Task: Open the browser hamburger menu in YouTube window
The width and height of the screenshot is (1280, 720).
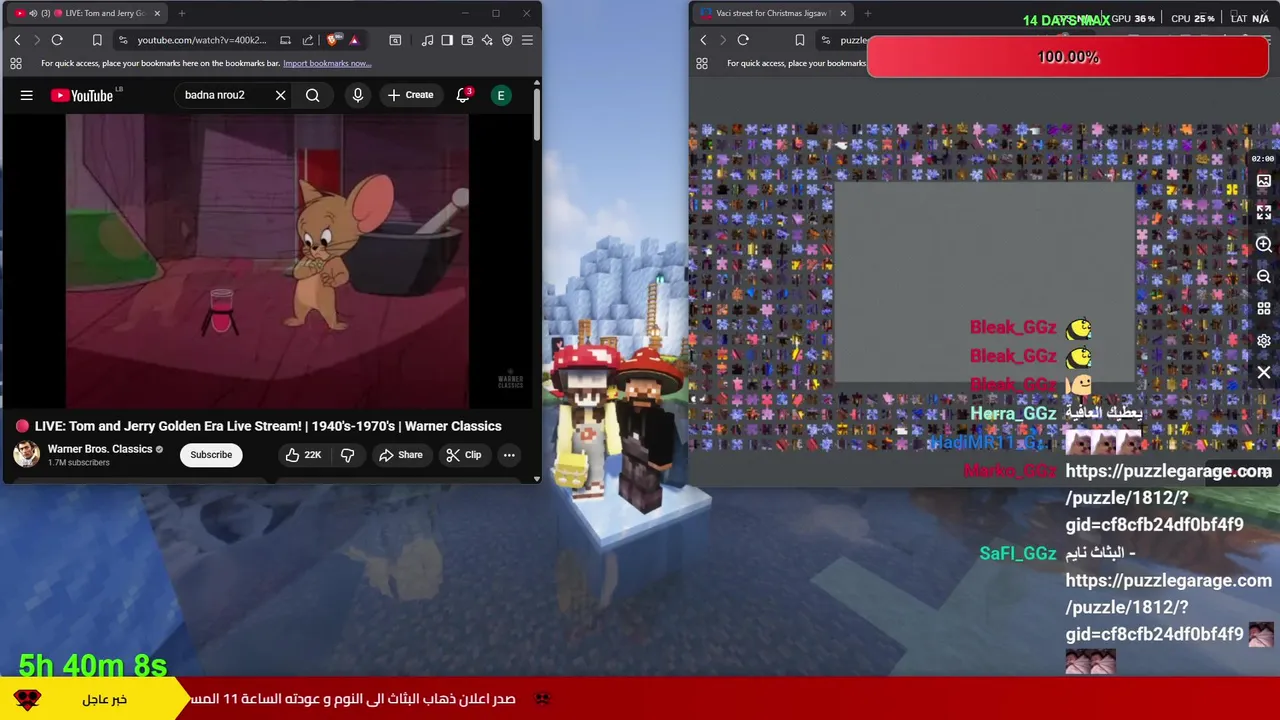Action: click(x=527, y=40)
